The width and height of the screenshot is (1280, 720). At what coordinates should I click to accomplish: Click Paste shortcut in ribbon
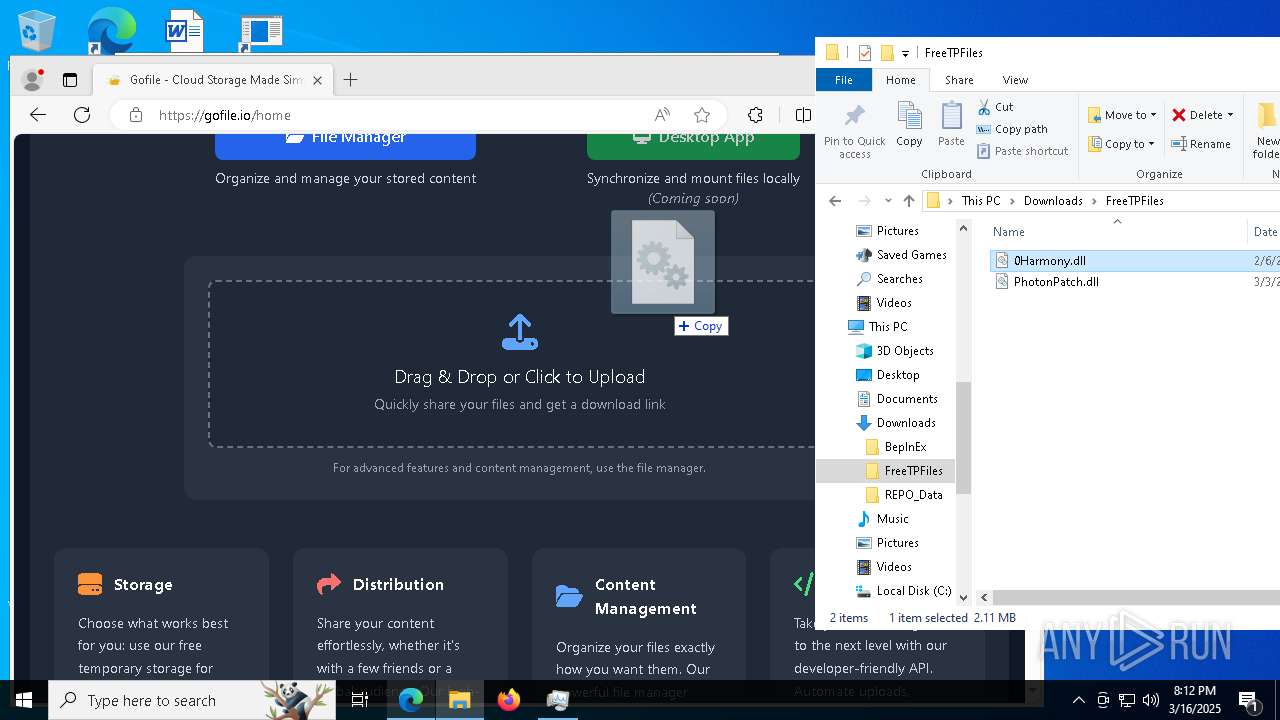[x=1022, y=151]
